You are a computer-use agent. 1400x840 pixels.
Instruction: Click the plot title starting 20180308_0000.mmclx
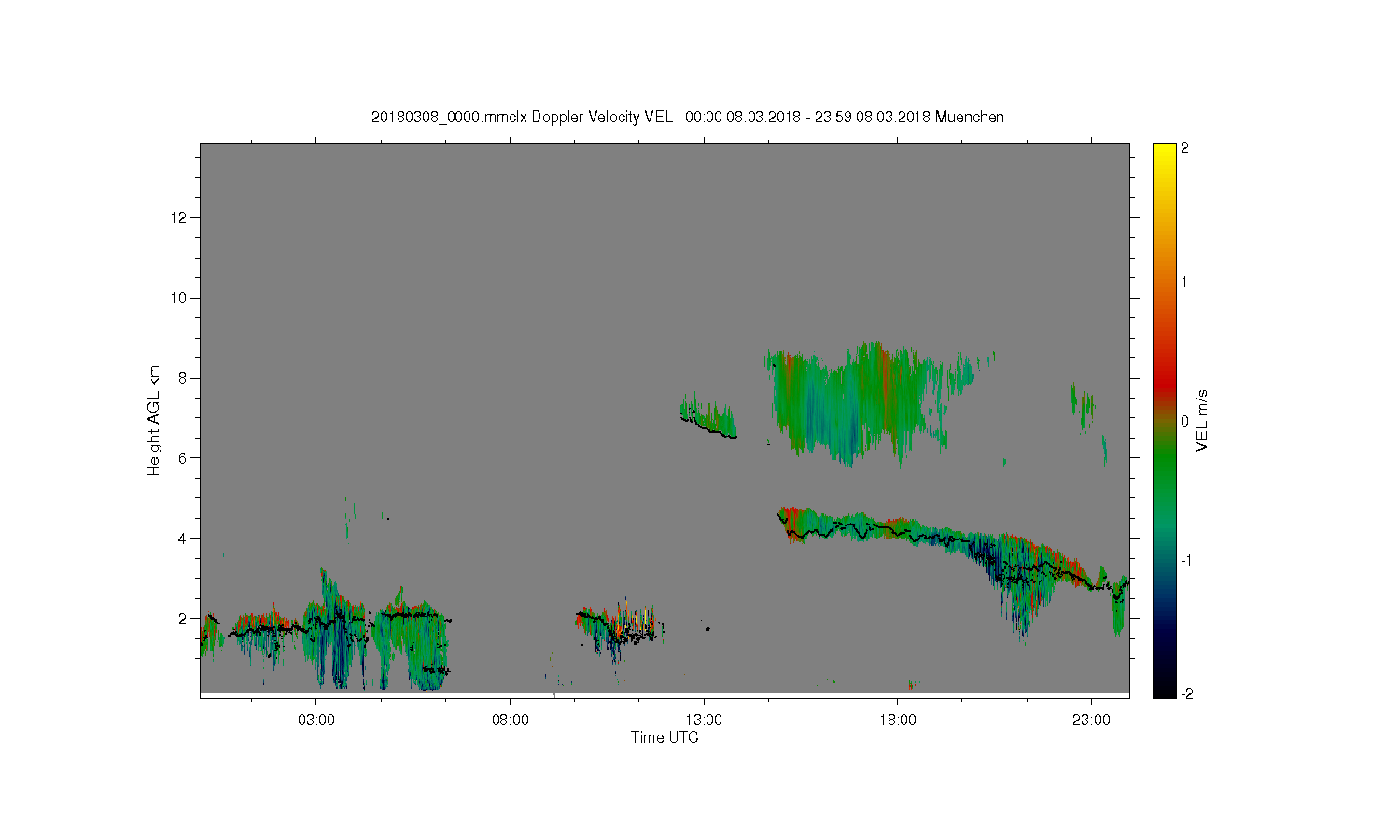click(x=688, y=117)
